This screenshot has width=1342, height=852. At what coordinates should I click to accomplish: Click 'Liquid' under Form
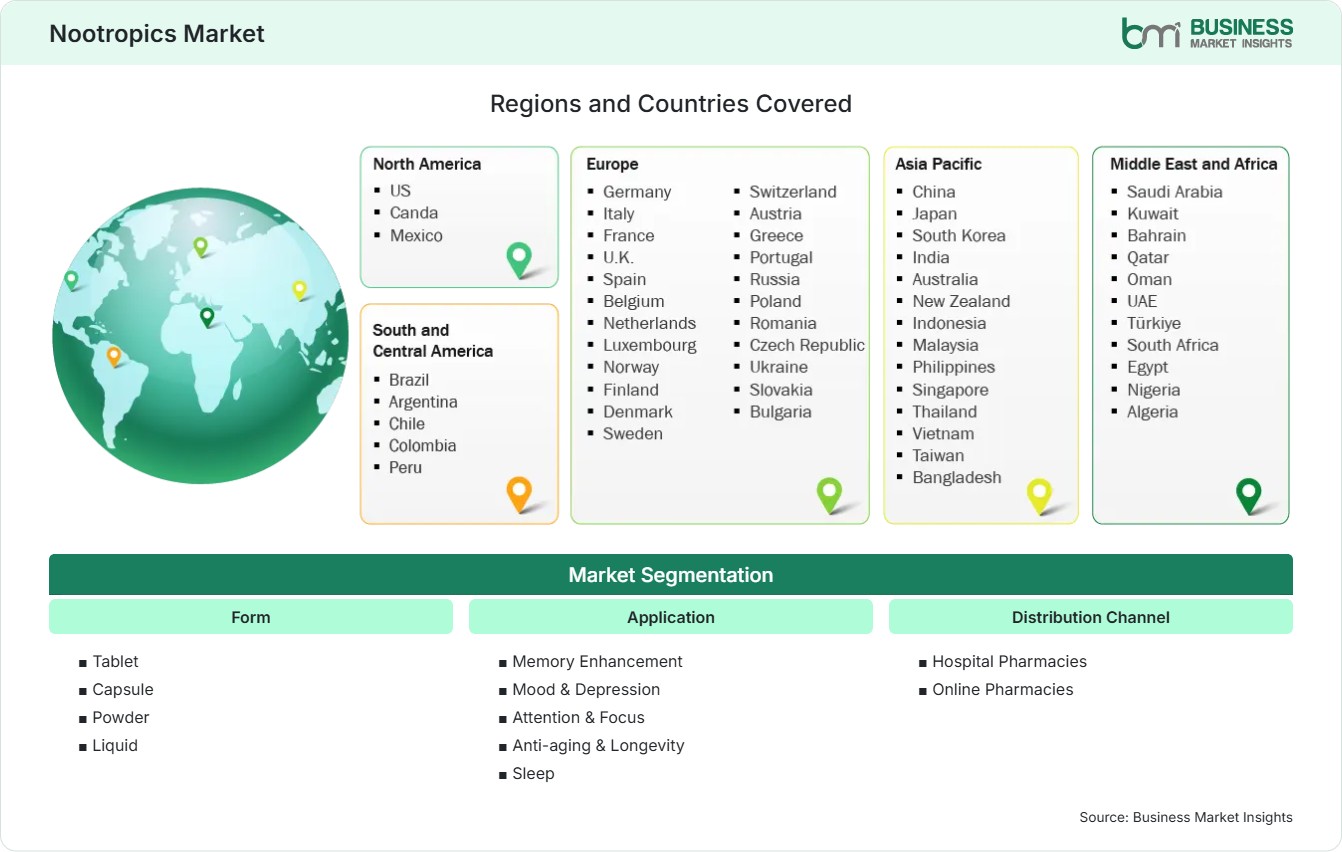point(115,745)
